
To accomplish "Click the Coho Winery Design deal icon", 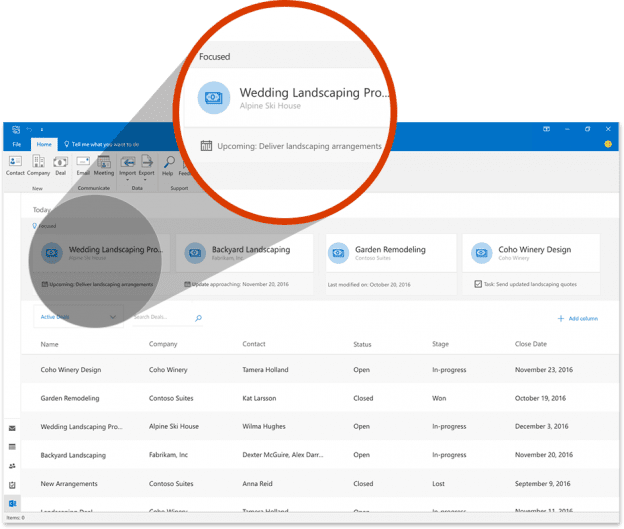I will (x=482, y=253).
